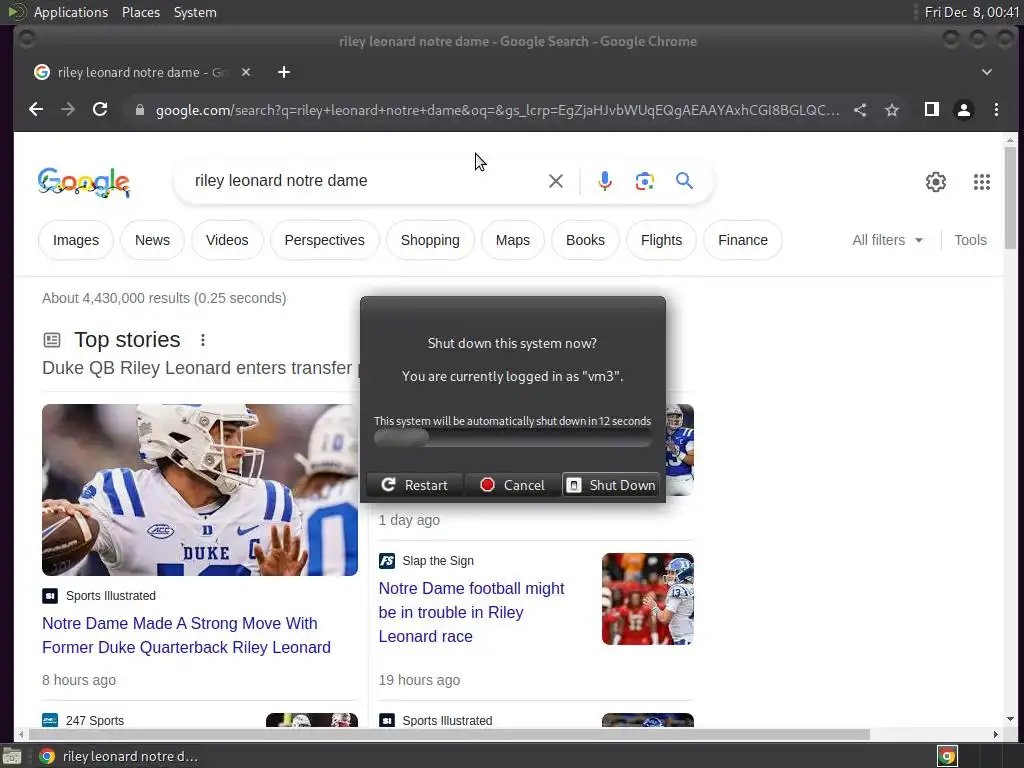Open Google quick settings gear

point(936,182)
